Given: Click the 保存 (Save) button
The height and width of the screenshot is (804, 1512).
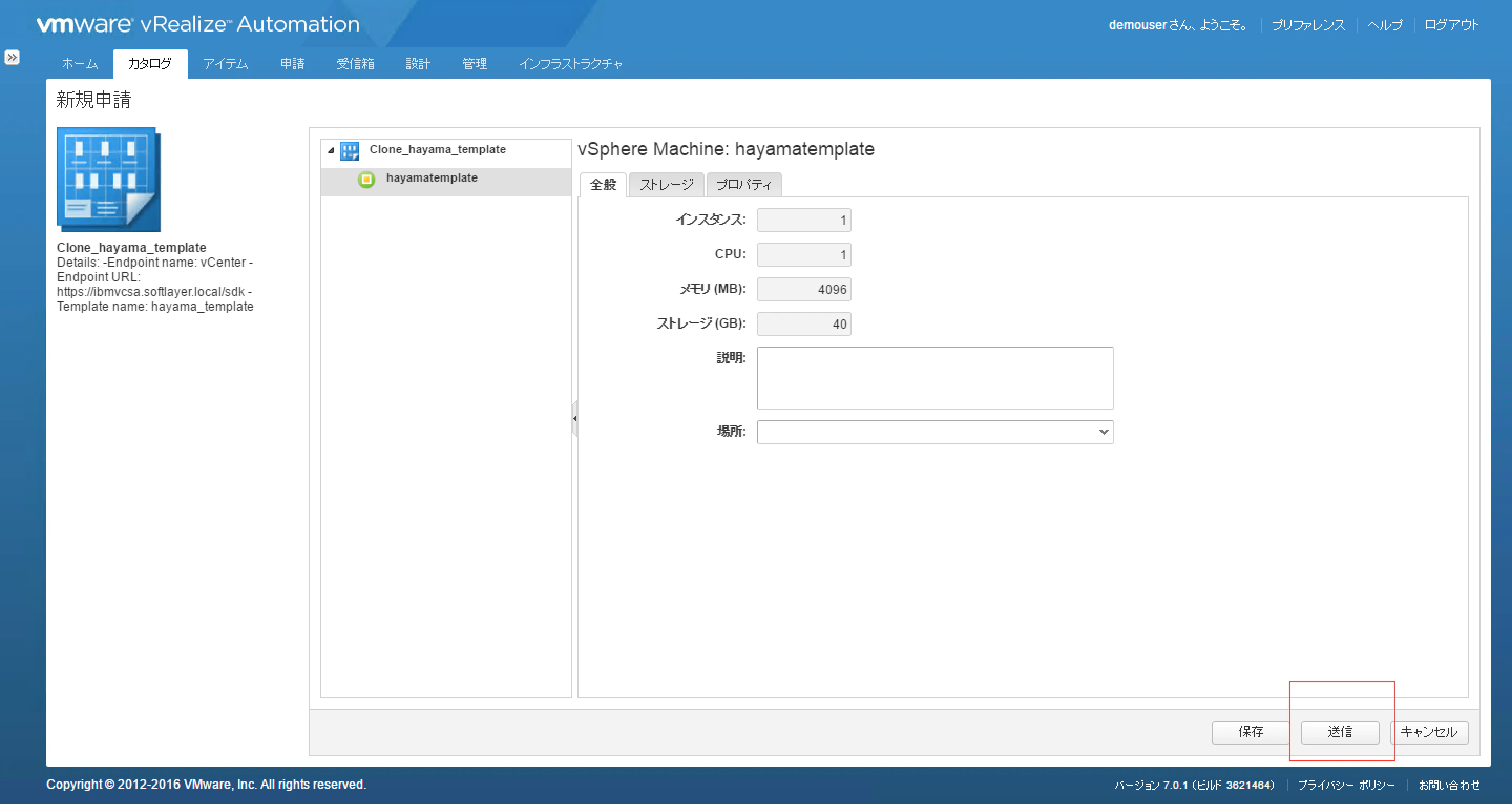Looking at the screenshot, I should [1250, 732].
